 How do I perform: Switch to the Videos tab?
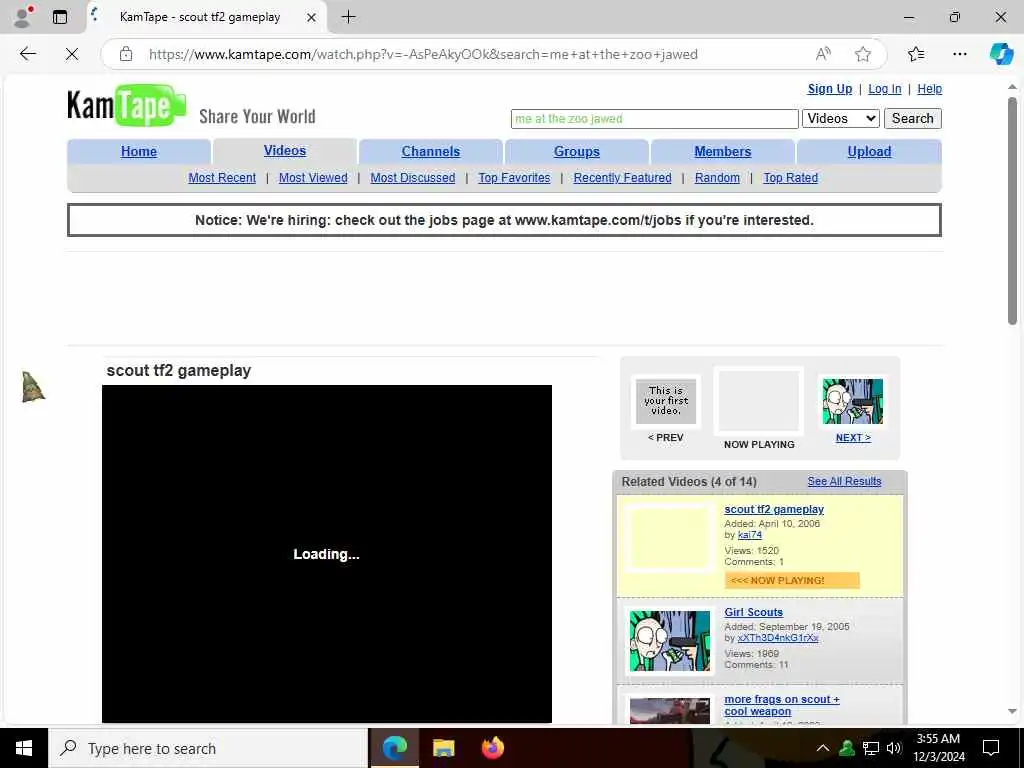pyautogui.click(x=285, y=151)
